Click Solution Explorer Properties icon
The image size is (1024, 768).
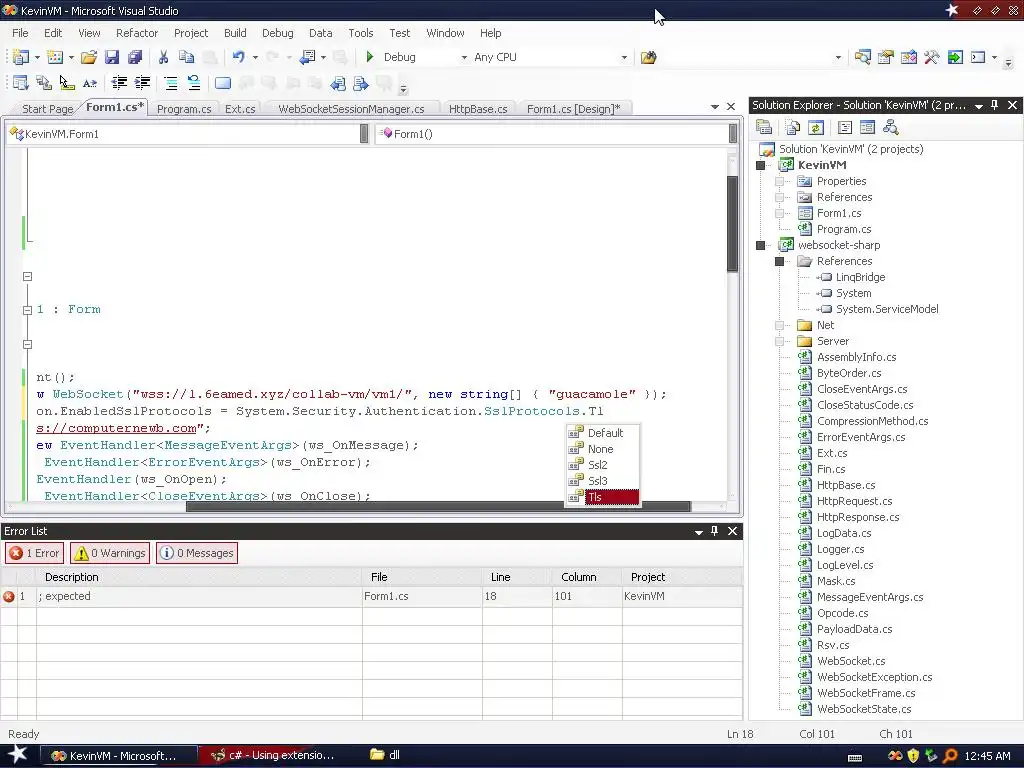pos(763,127)
